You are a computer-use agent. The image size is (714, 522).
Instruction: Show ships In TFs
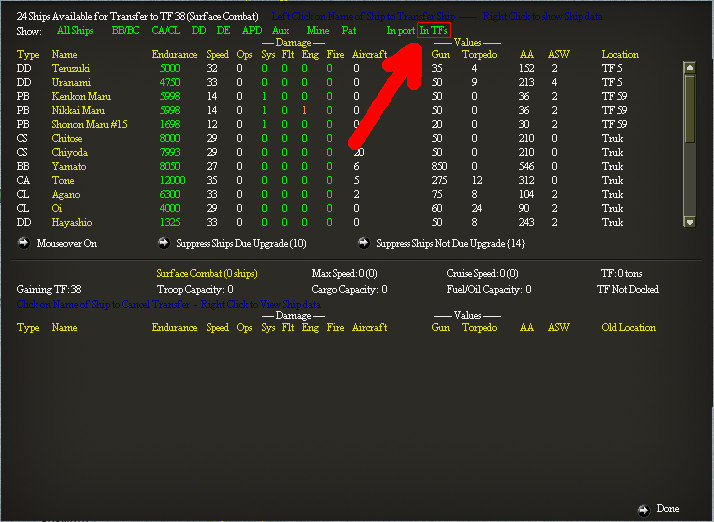(434, 31)
